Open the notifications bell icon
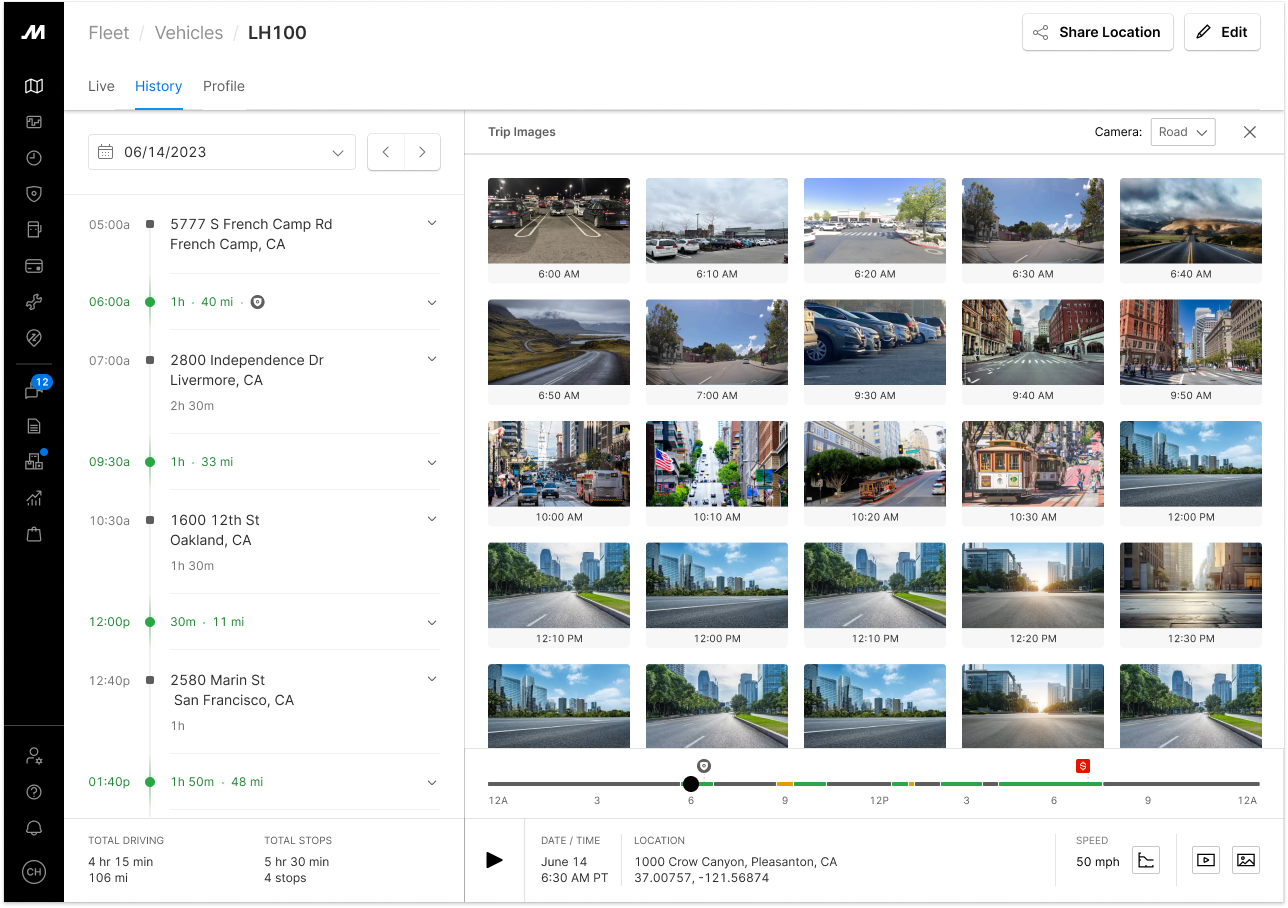The height and width of the screenshot is (908, 1288). [x=34, y=829]
